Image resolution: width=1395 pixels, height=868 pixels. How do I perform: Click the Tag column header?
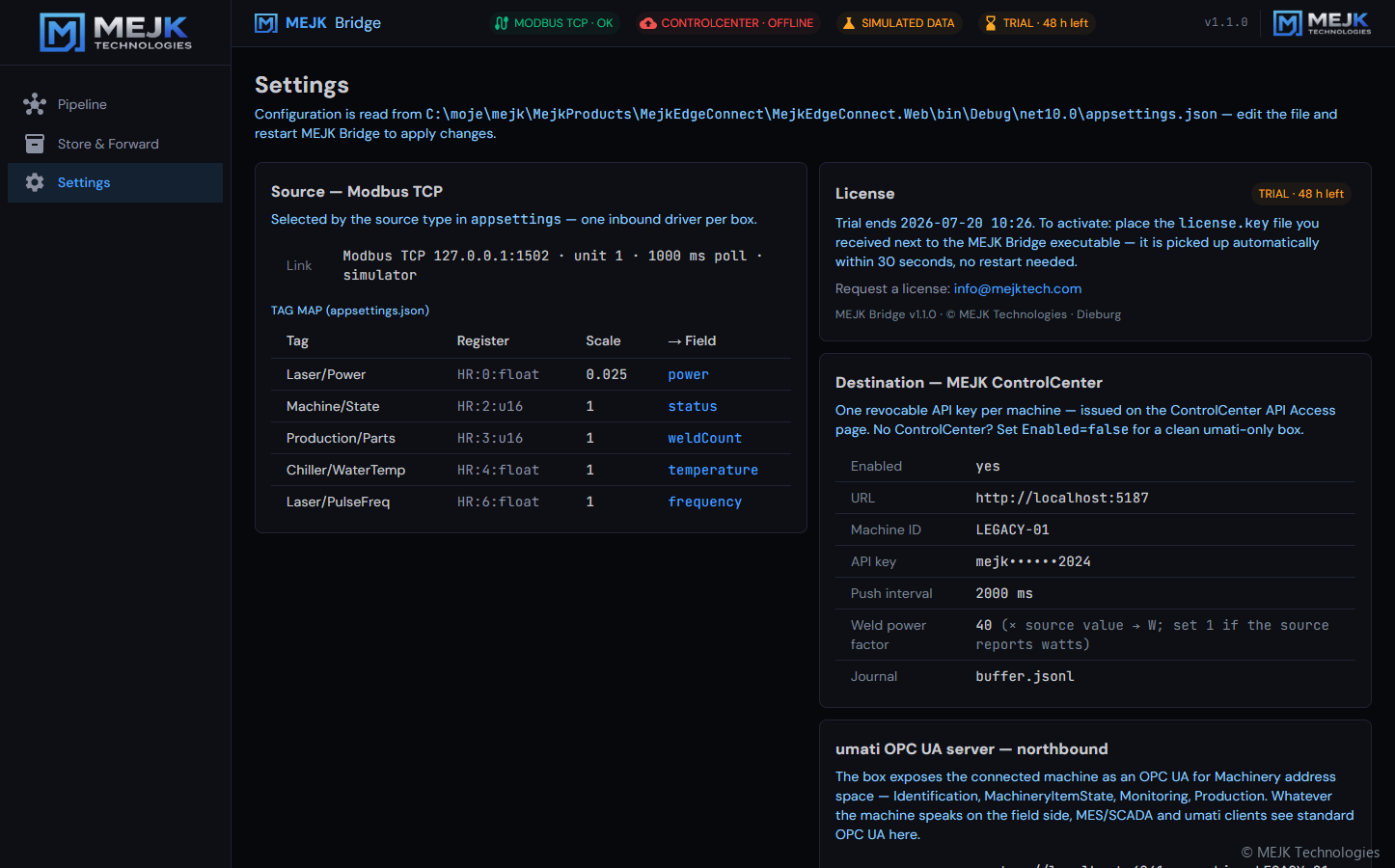pyautogui.click(x=297, y=341)
